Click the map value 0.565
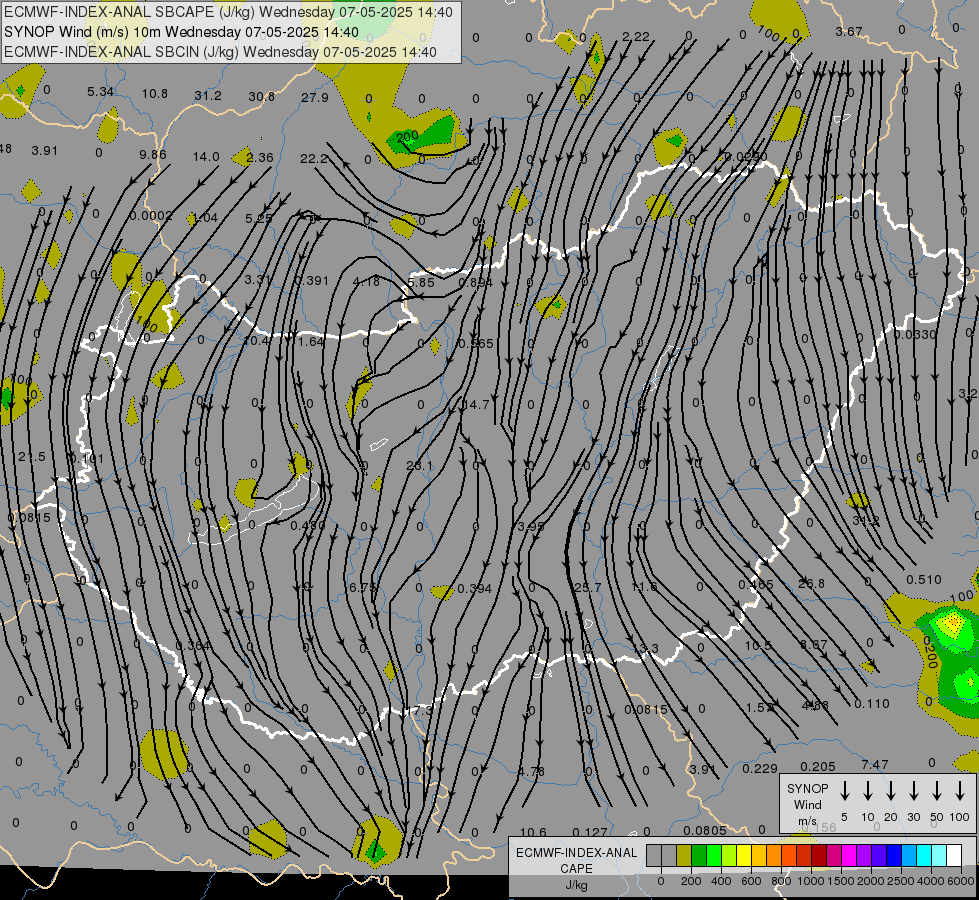979x900 pixels. click(476, 344)
